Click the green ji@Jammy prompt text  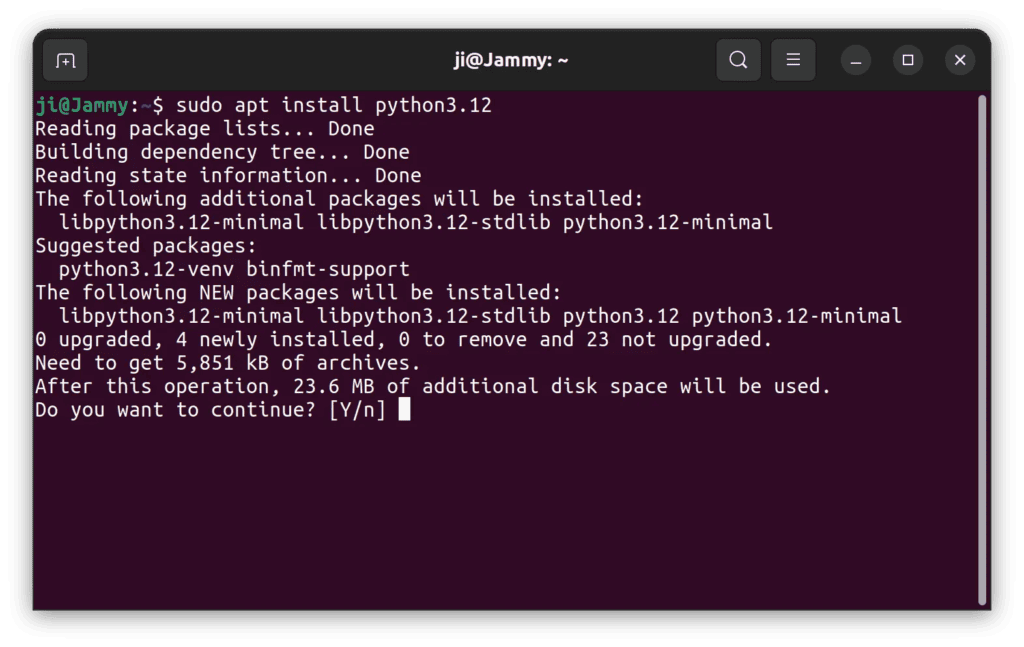(x=81, y=105)
